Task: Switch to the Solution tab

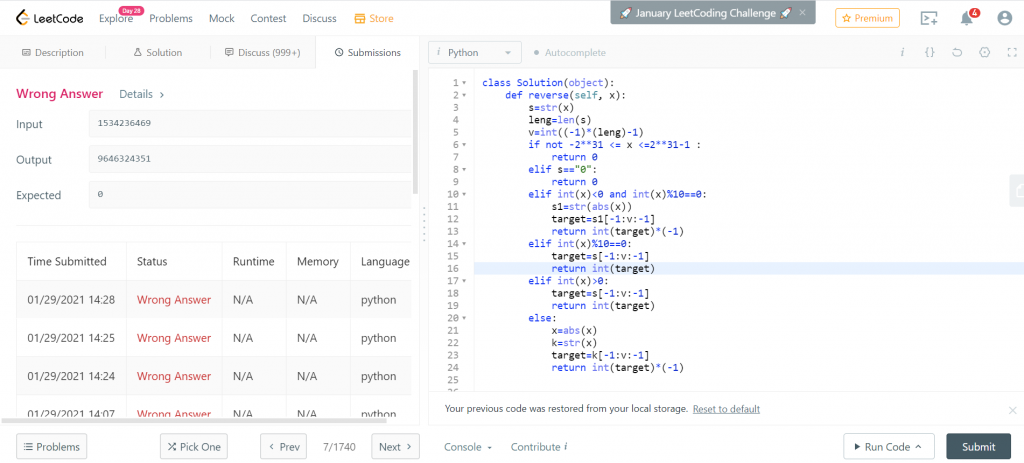Action: click(157, 52)
